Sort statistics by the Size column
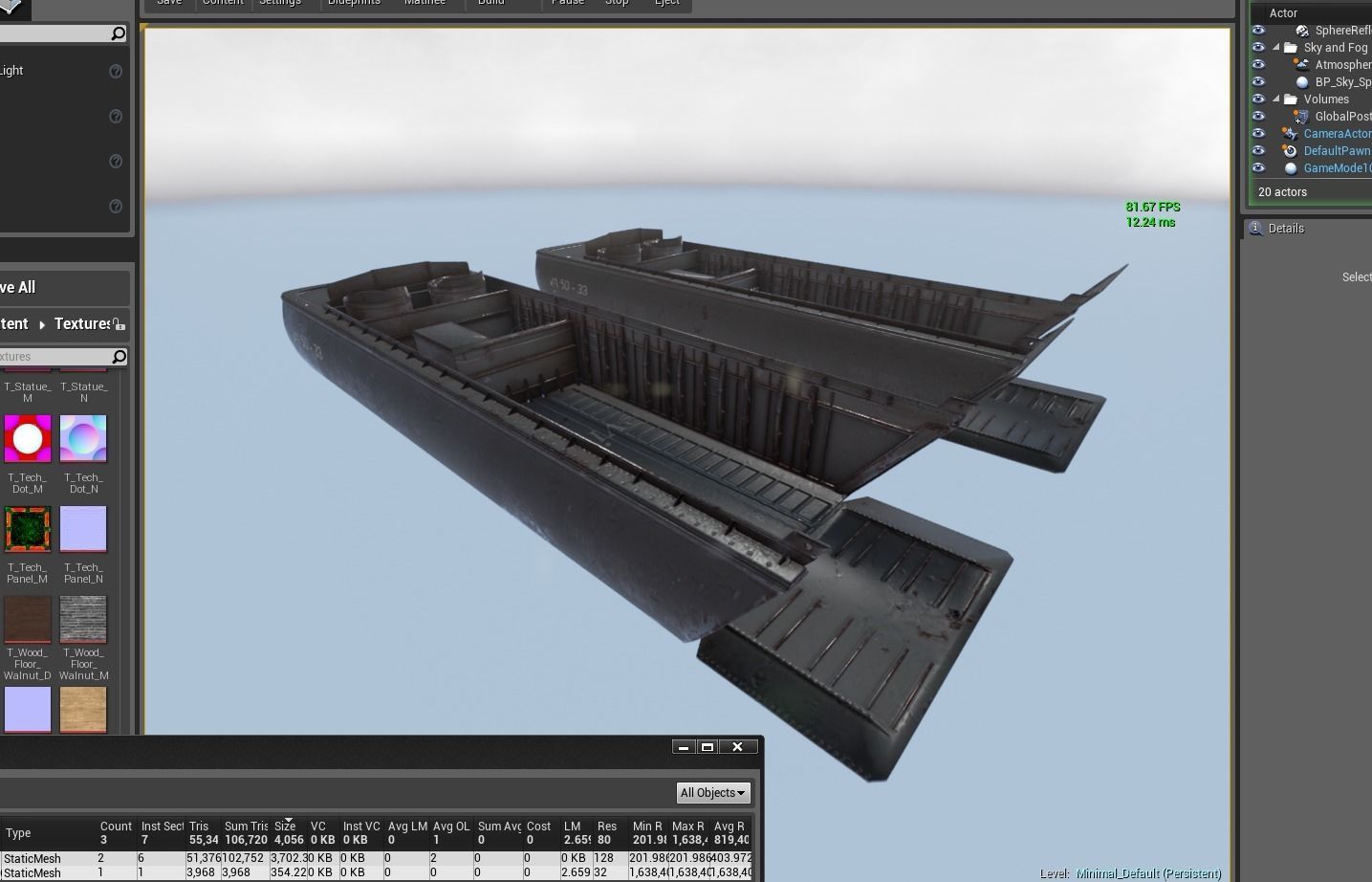The height and width of the screenshot is (882, 1372). (x=291, y=833)
